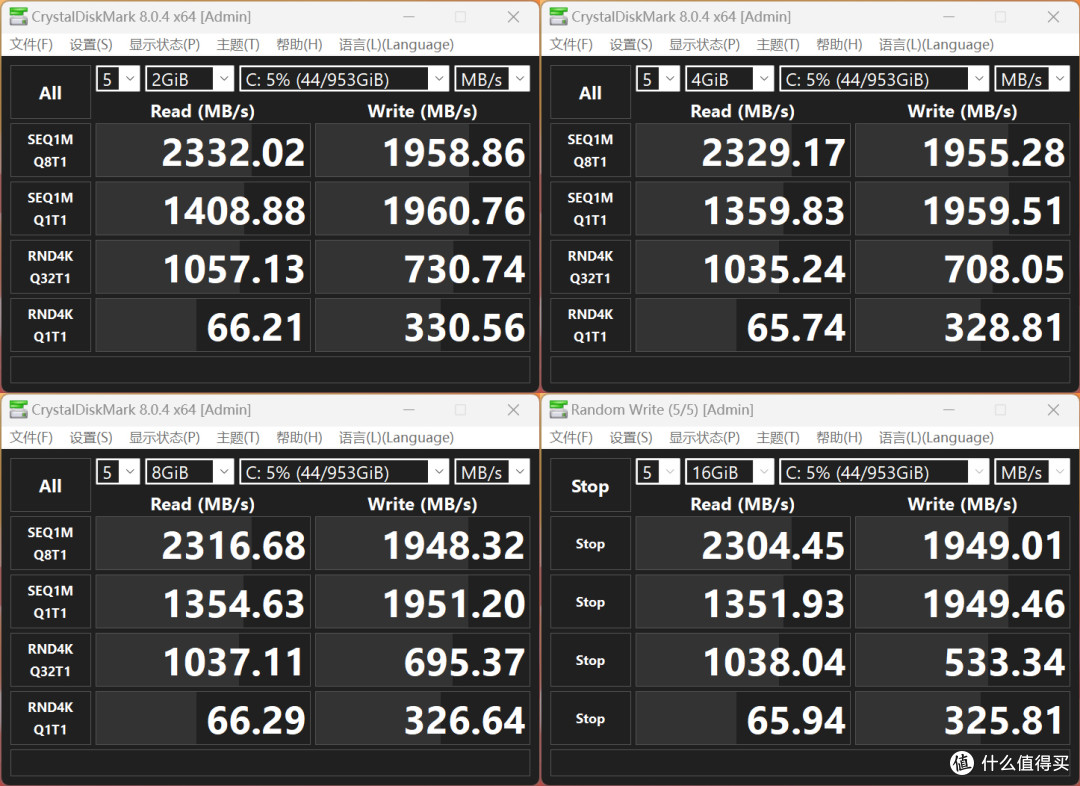1080x786 pixels.
Task: Open test count dropdown in 8GiB window
Action: coord(118,472)
